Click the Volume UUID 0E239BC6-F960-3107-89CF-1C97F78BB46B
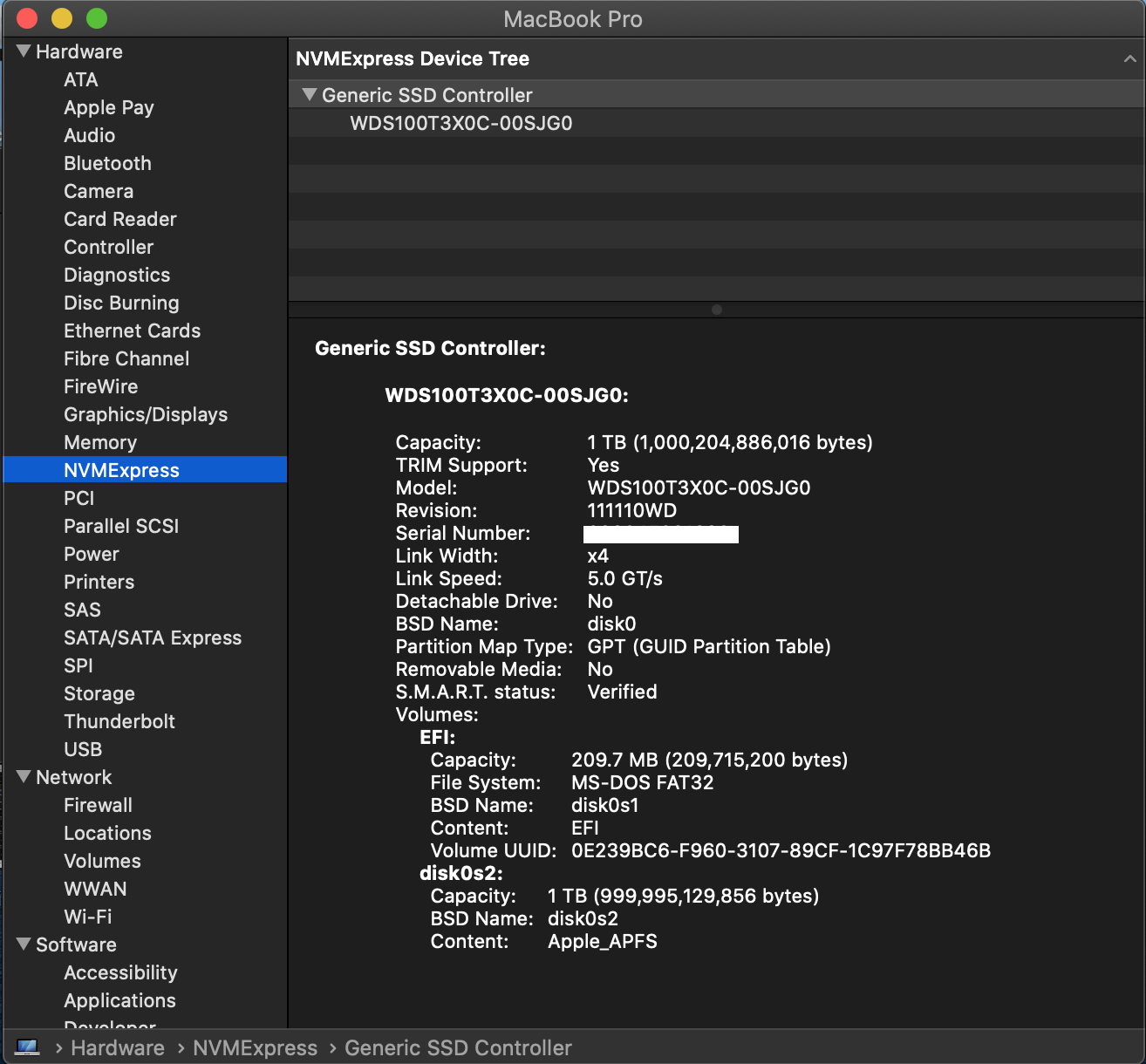This screenshot has height=1064, width=1146. click(781, 850)
